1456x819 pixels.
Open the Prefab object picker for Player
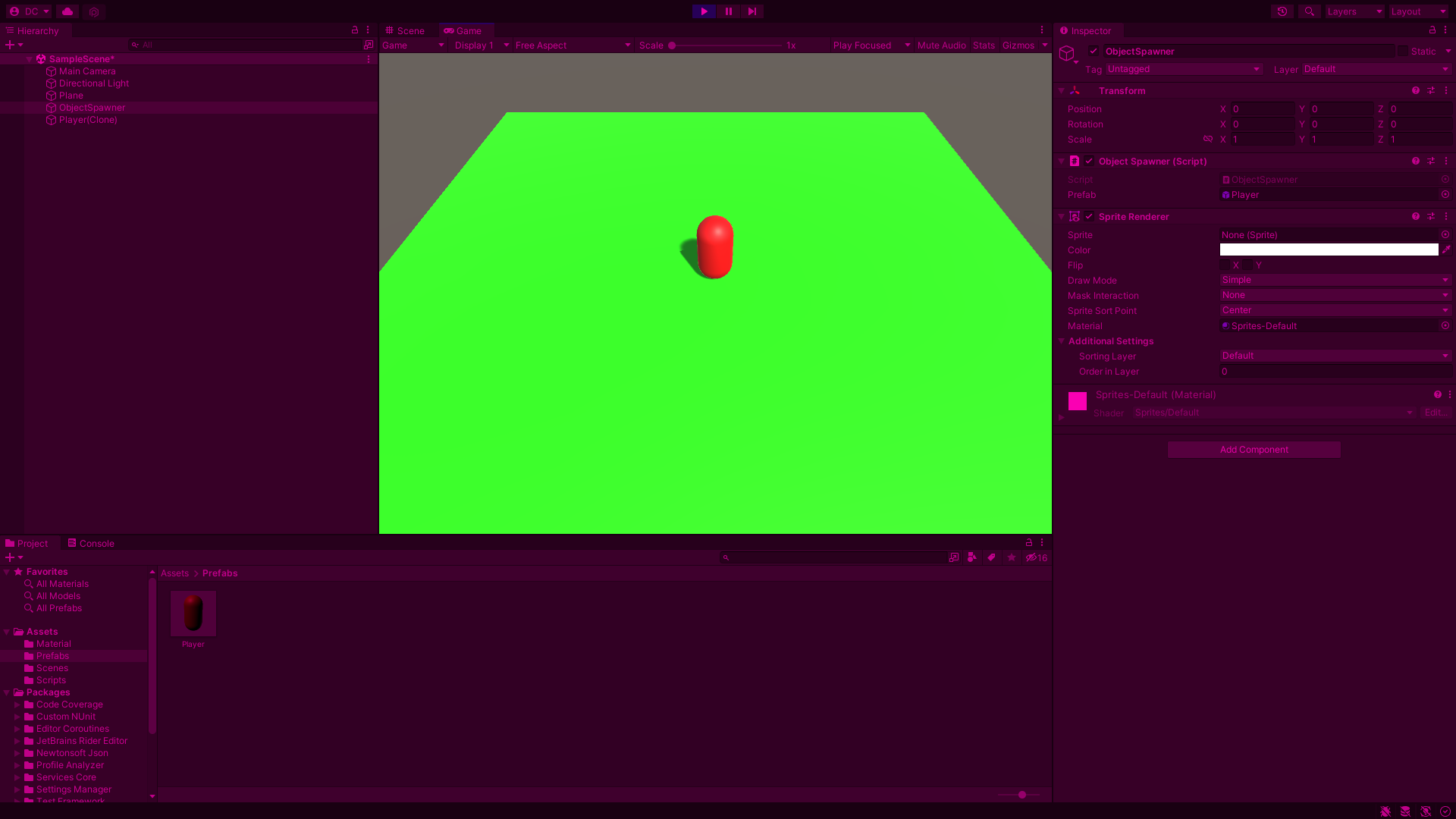[x=1445, y=195]
